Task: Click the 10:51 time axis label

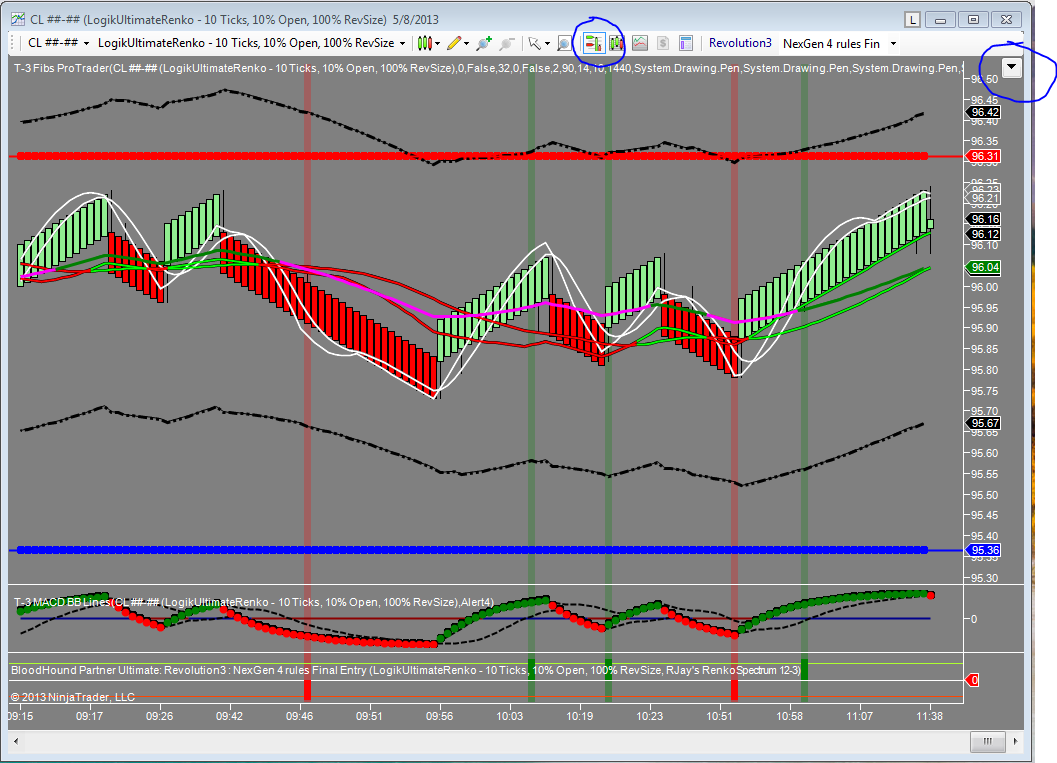Action: [x=719, y=716]
